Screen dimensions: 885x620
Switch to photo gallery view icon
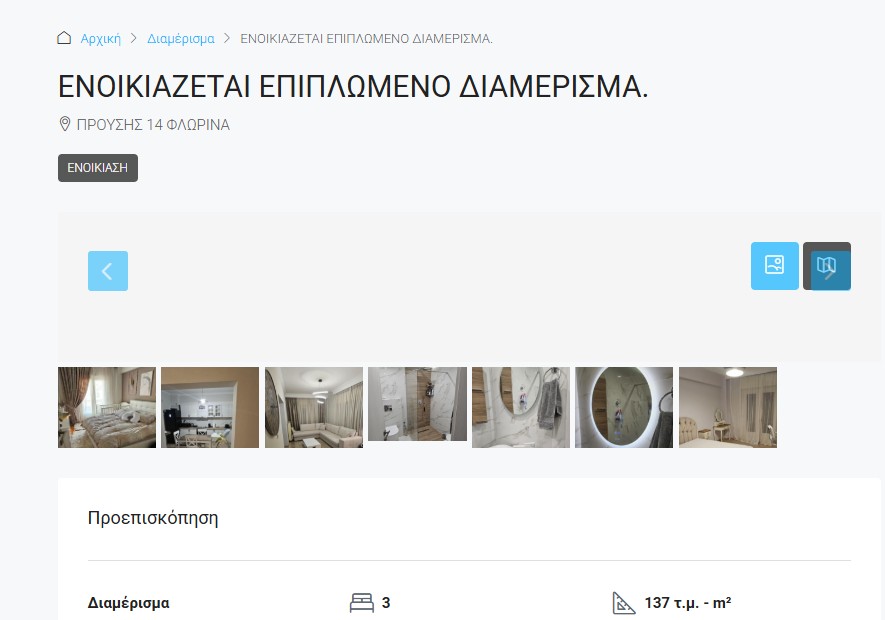(x=774, y=265)
